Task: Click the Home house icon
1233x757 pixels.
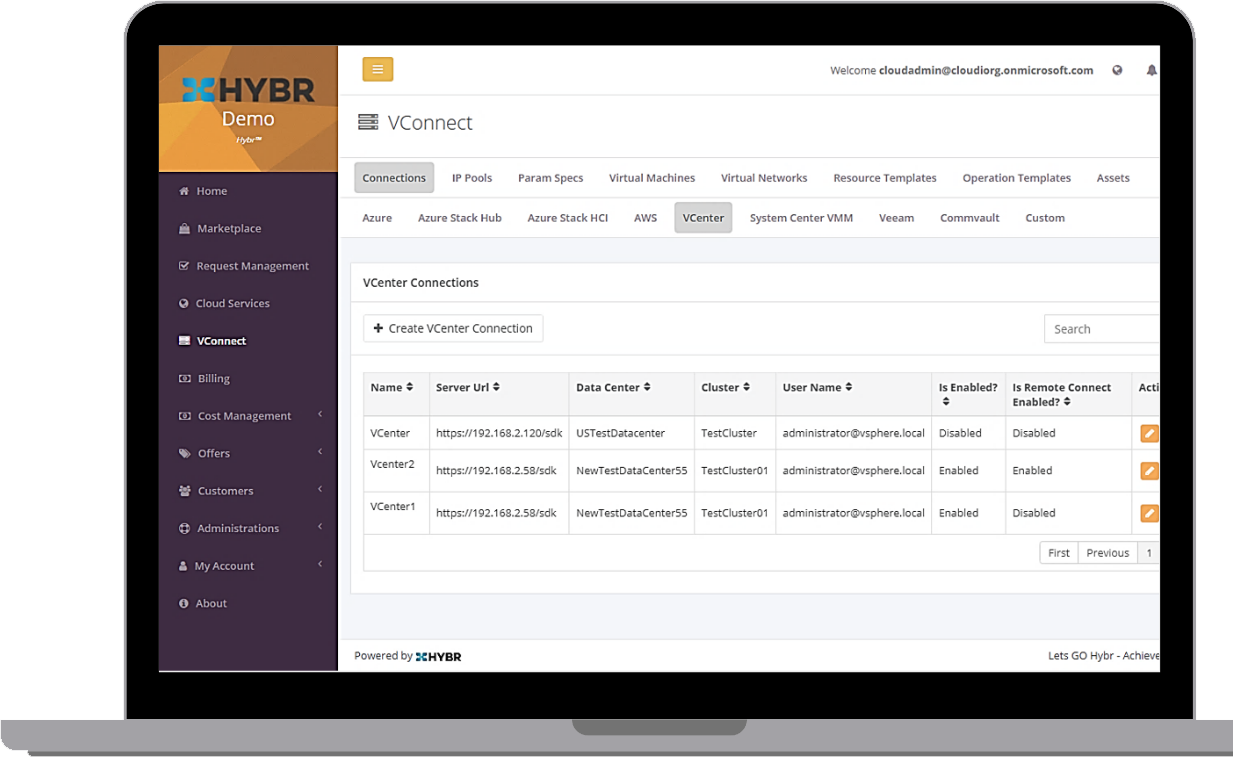Action: coord(183,191)
